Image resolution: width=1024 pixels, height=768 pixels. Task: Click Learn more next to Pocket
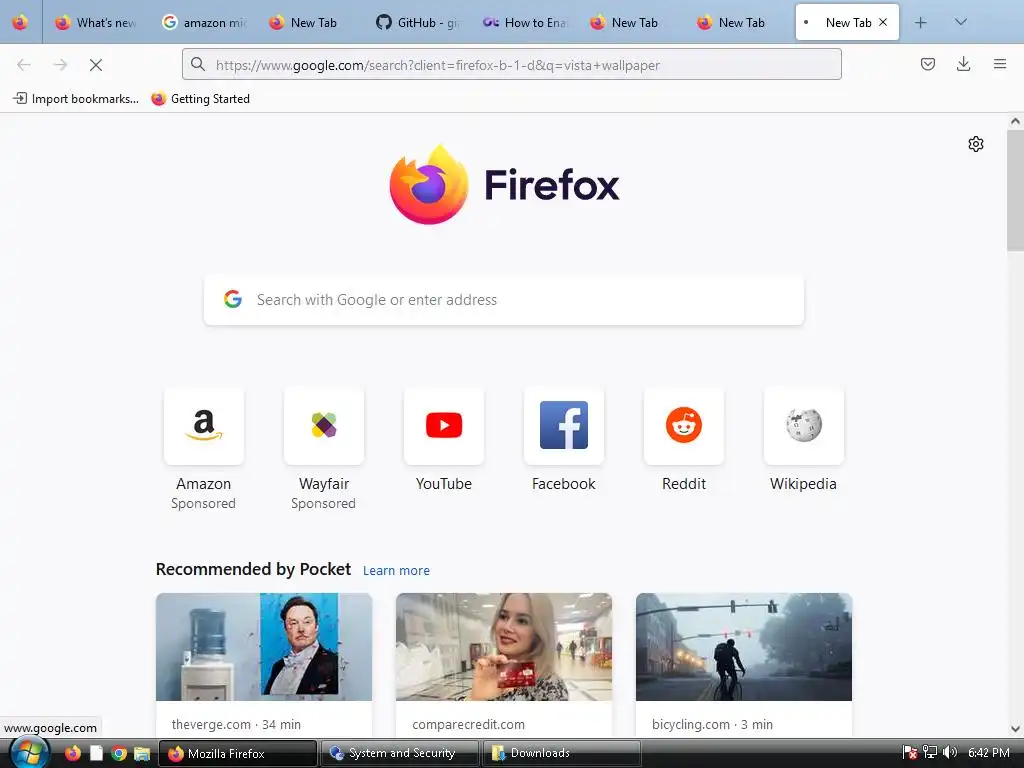(396, 570)
